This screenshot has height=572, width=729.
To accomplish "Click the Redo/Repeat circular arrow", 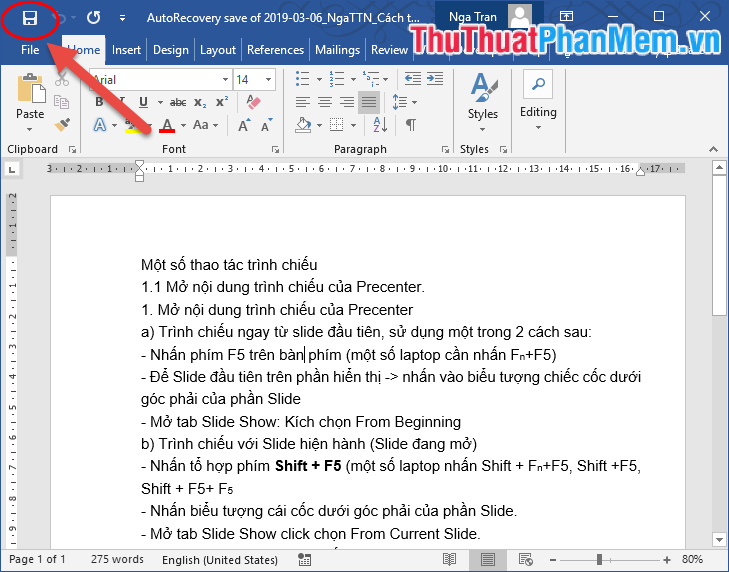I will pos(93,18).
